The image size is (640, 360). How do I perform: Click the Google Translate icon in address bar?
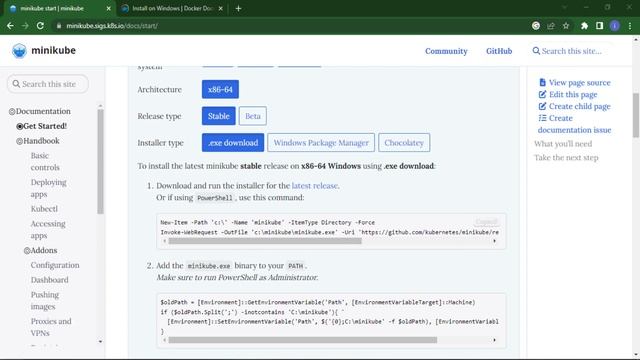point(536,26)
